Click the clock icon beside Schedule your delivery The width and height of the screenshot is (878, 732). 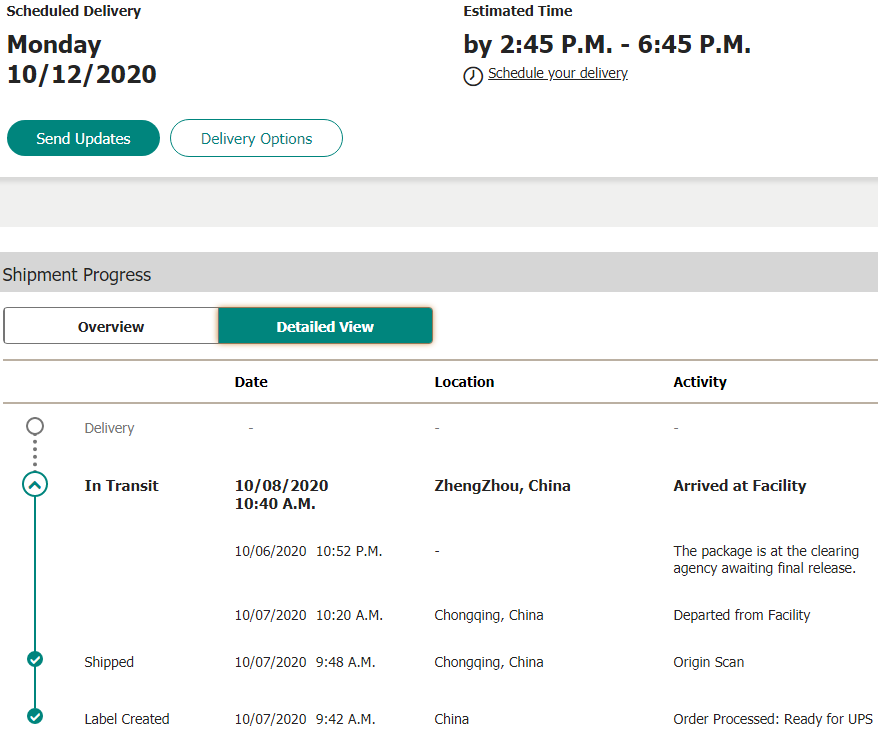point(473,76)
